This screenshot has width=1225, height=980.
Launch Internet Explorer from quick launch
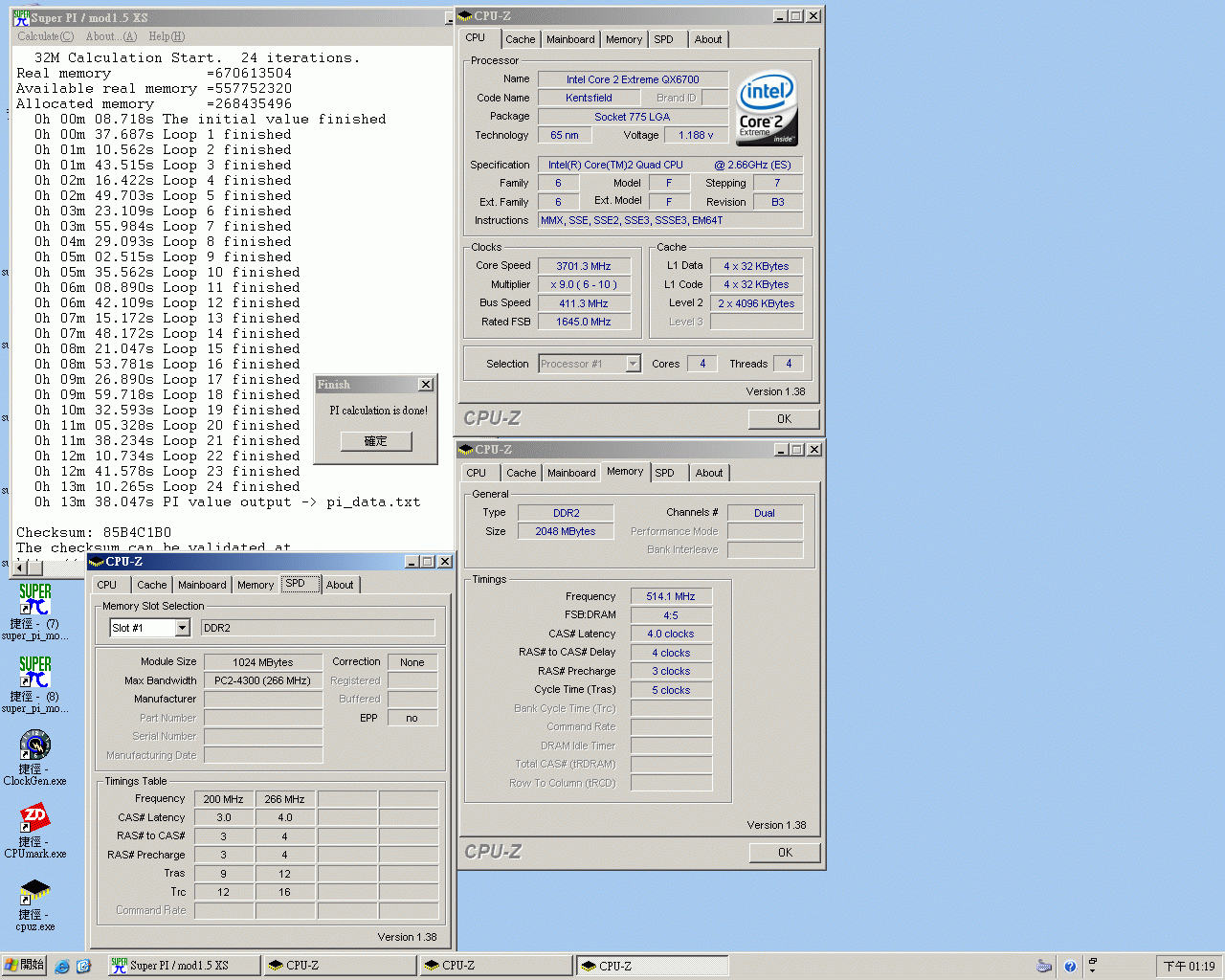tap(62, 967)
